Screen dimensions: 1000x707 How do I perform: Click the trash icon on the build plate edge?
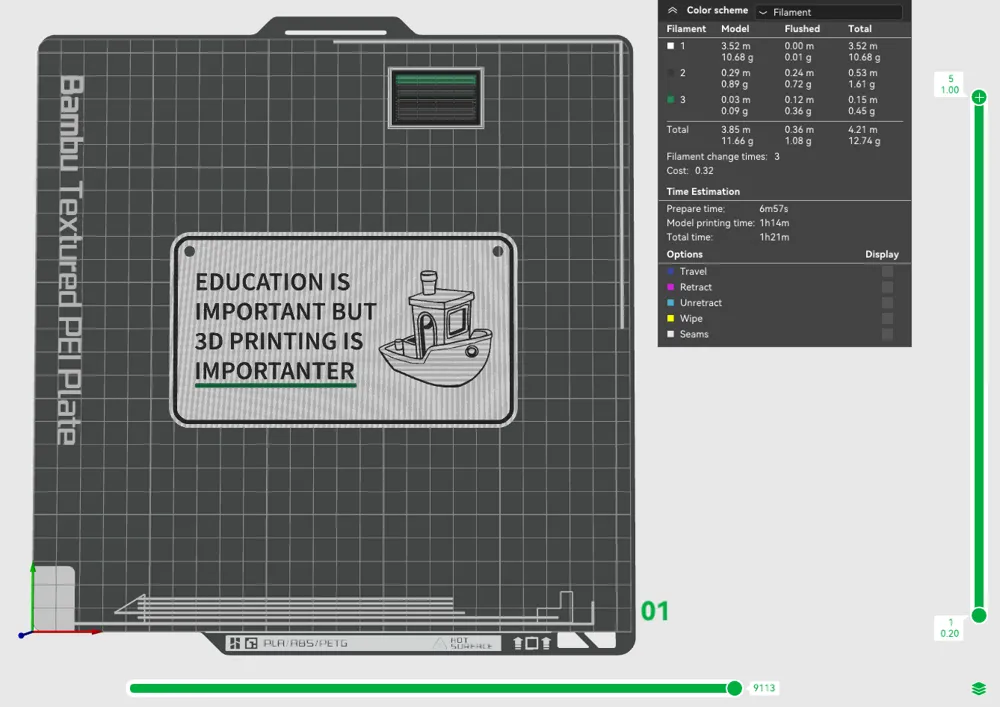(548, 643)
